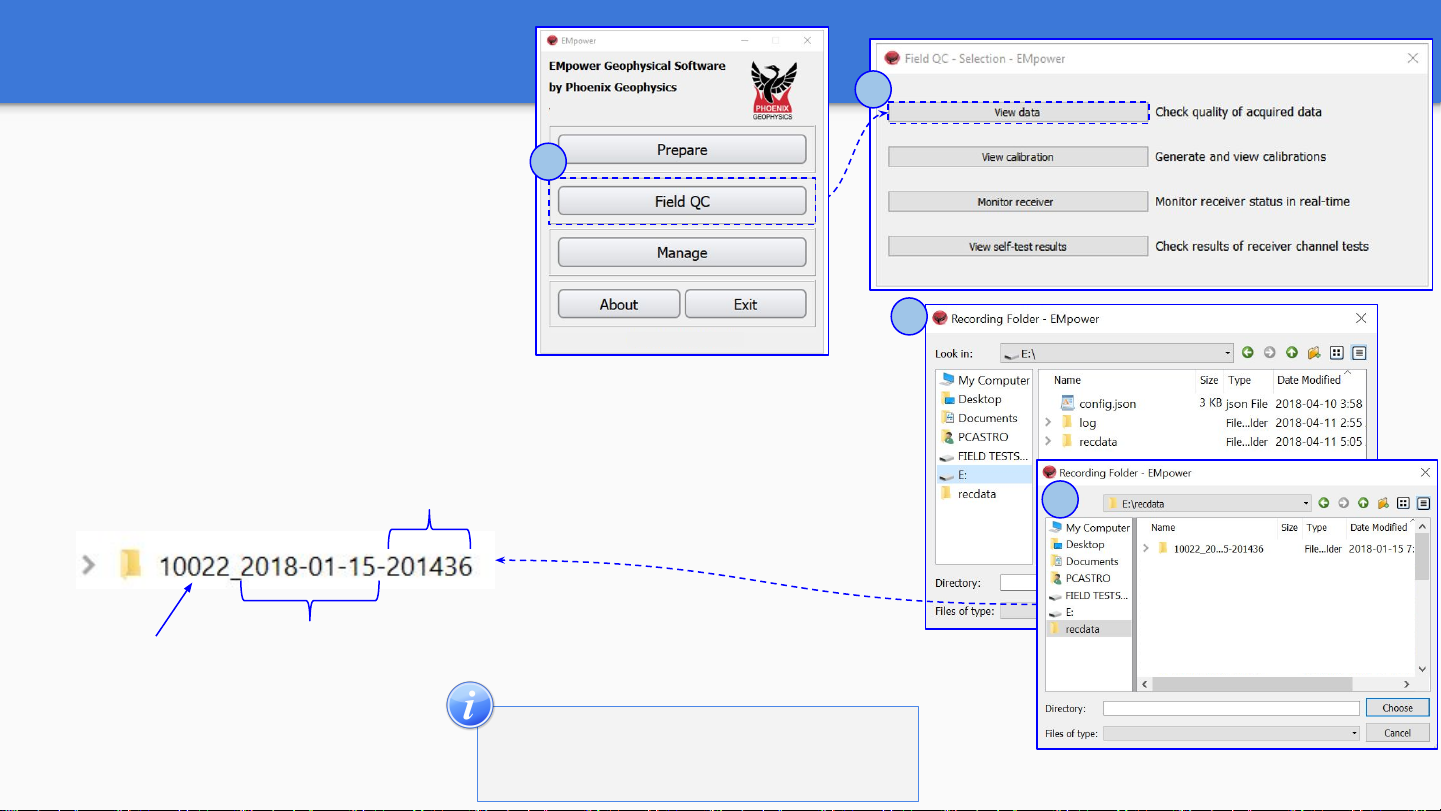The width and height of the screenshot is (1441, 811).
Task: Expand the log folder row
Action: [1049, 423]
